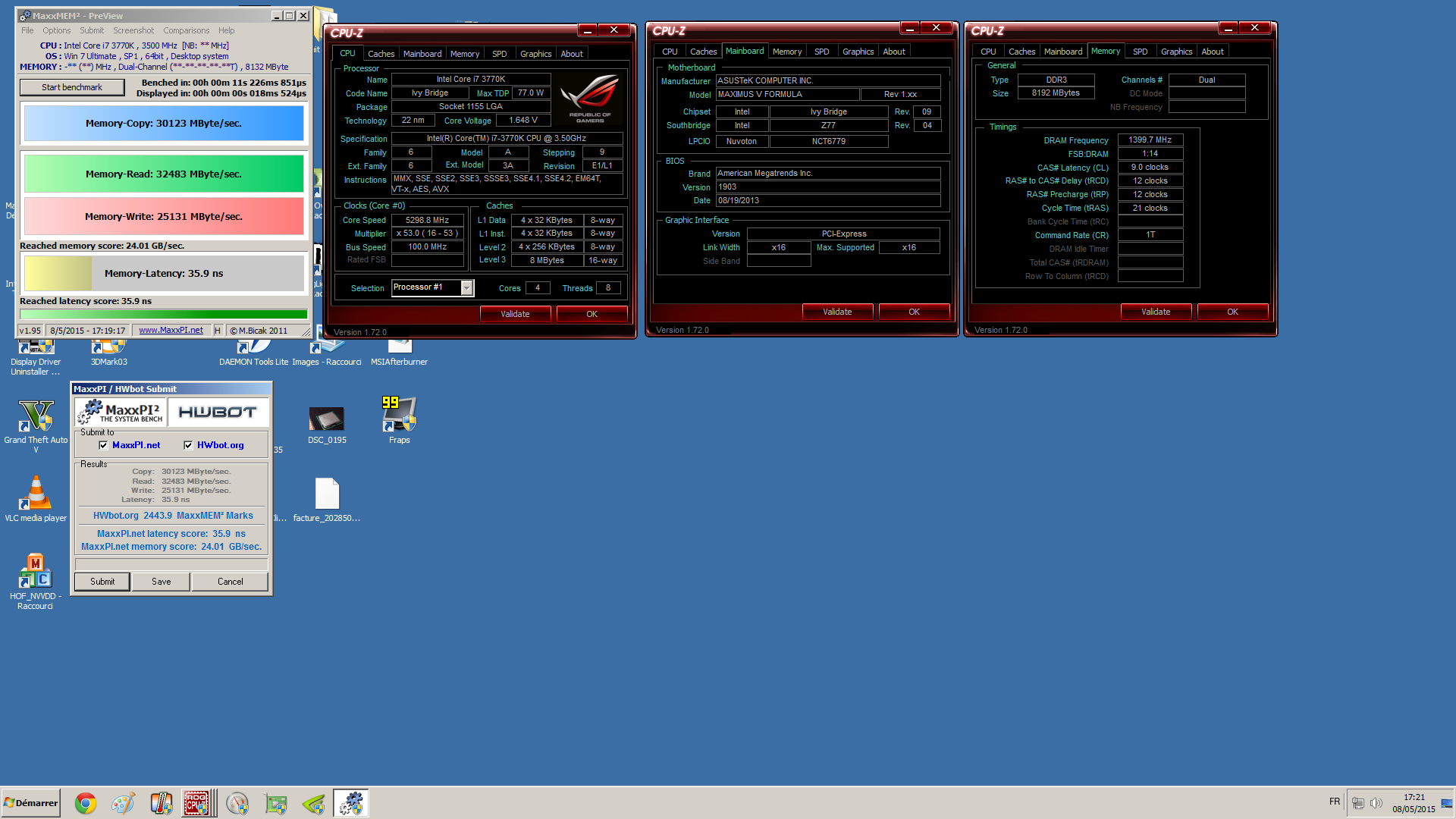Switch to About tab in the CPU-Z Memory window
Screen dimensions: 1456x819
pos(1213,52)
